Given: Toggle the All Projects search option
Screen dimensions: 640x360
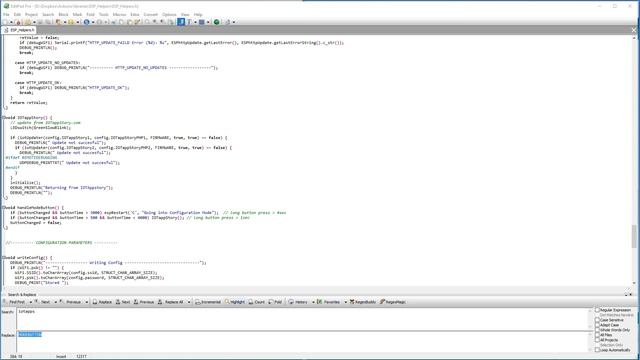Looking at the screenshot, I should [598, 340].
